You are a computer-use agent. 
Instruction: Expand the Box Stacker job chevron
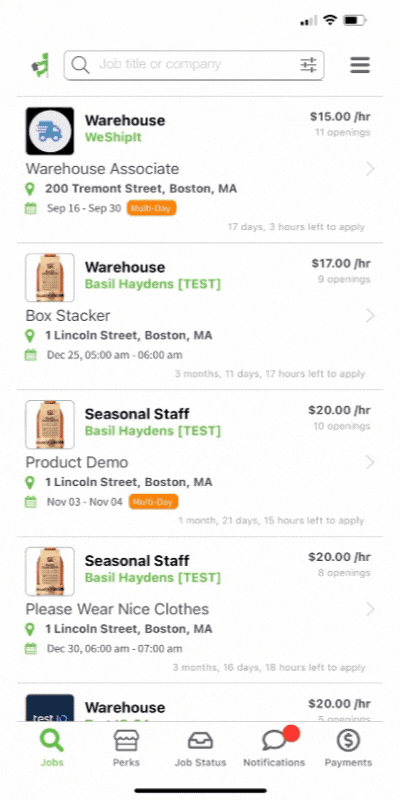(370, 316)
